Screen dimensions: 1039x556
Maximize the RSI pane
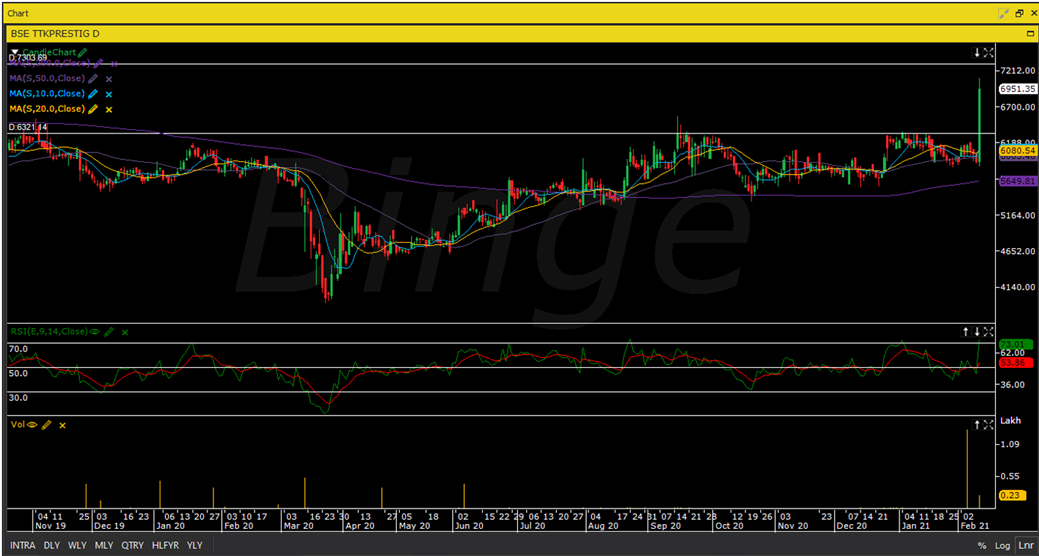tap(988, 331)
